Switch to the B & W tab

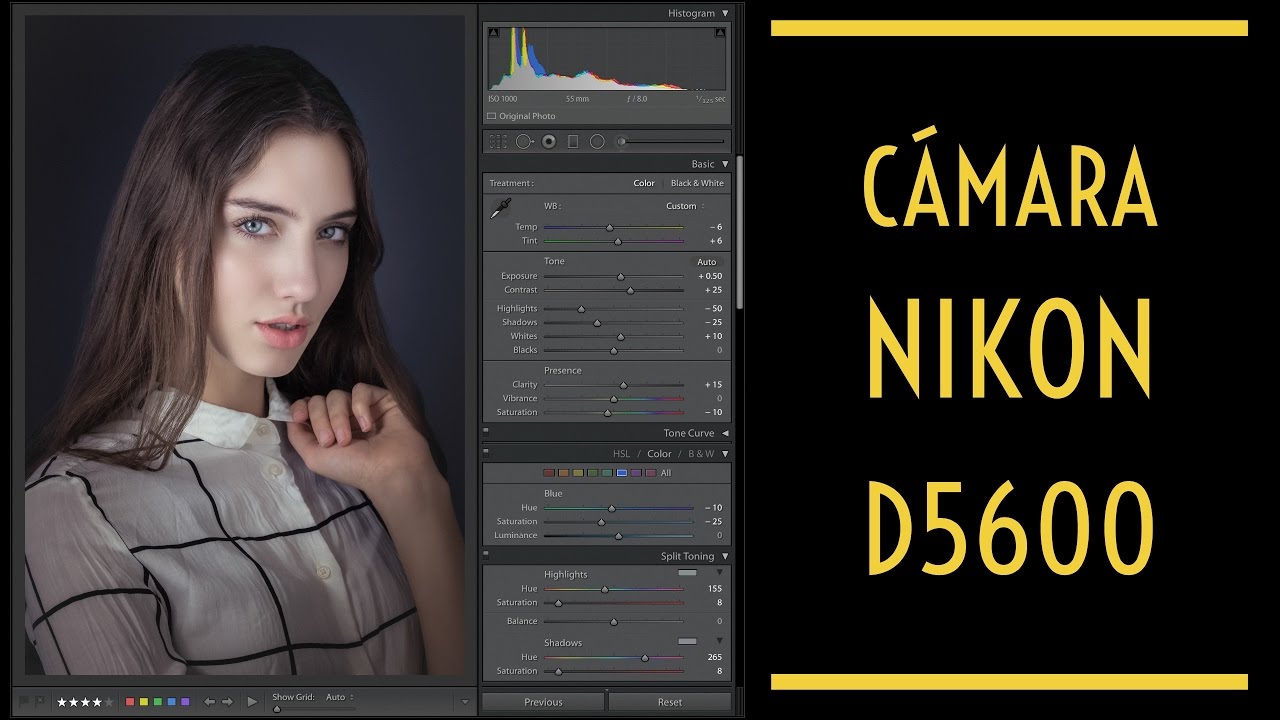click(701, 454)
